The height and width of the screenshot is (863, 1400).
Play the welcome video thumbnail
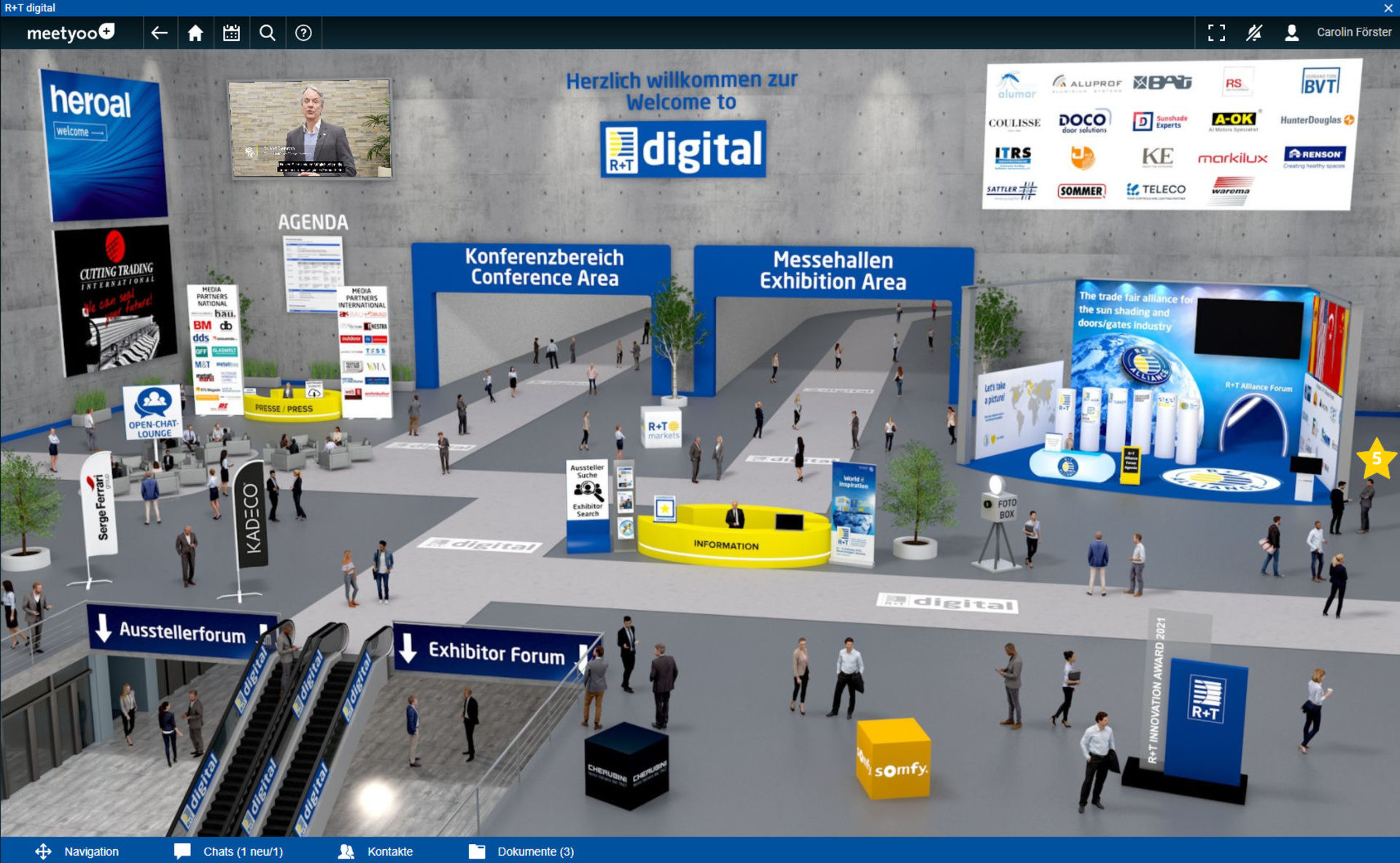pyautogui.click(x=310, y=129)
